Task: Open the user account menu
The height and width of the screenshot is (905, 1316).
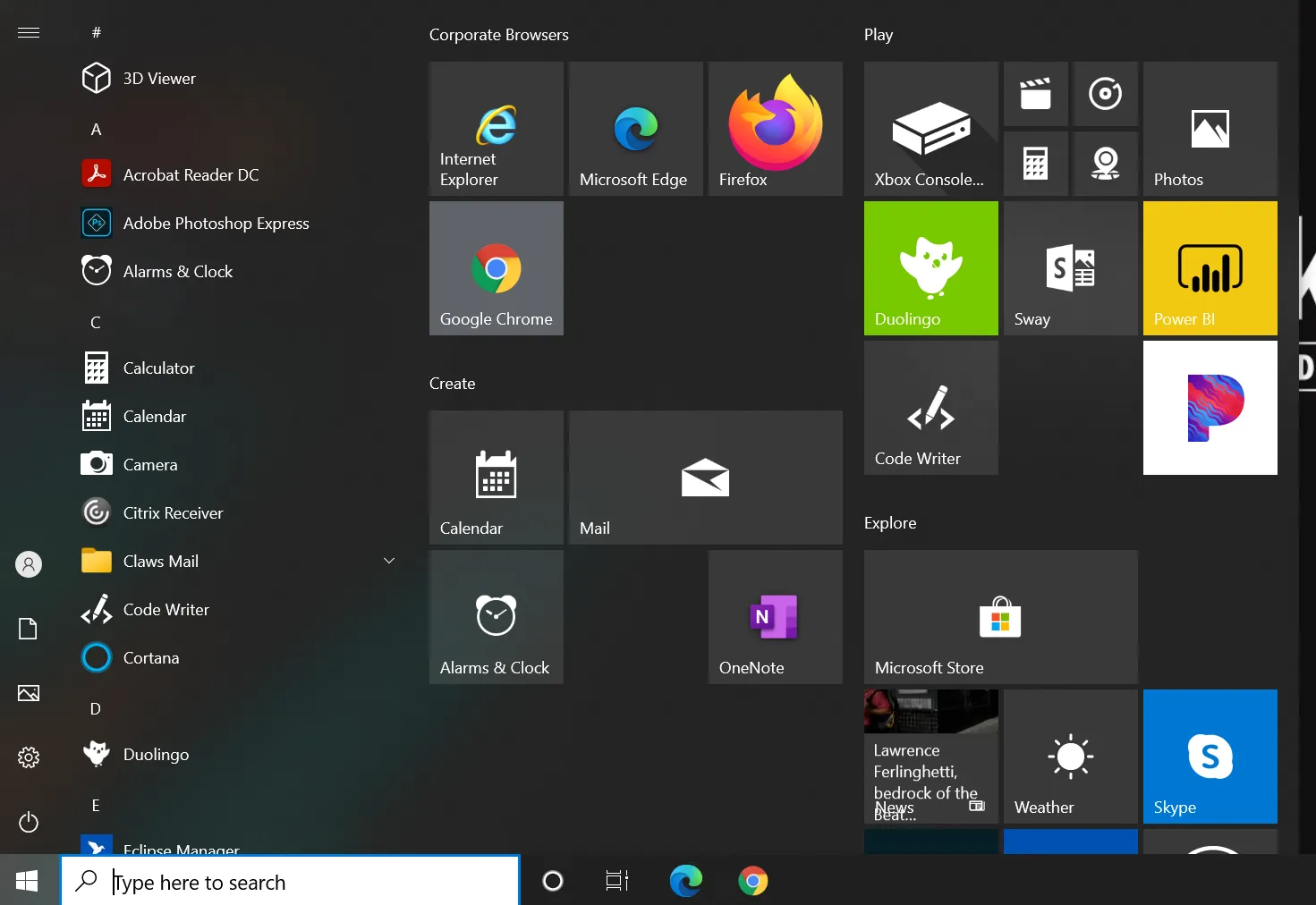Action: (29, 564)
